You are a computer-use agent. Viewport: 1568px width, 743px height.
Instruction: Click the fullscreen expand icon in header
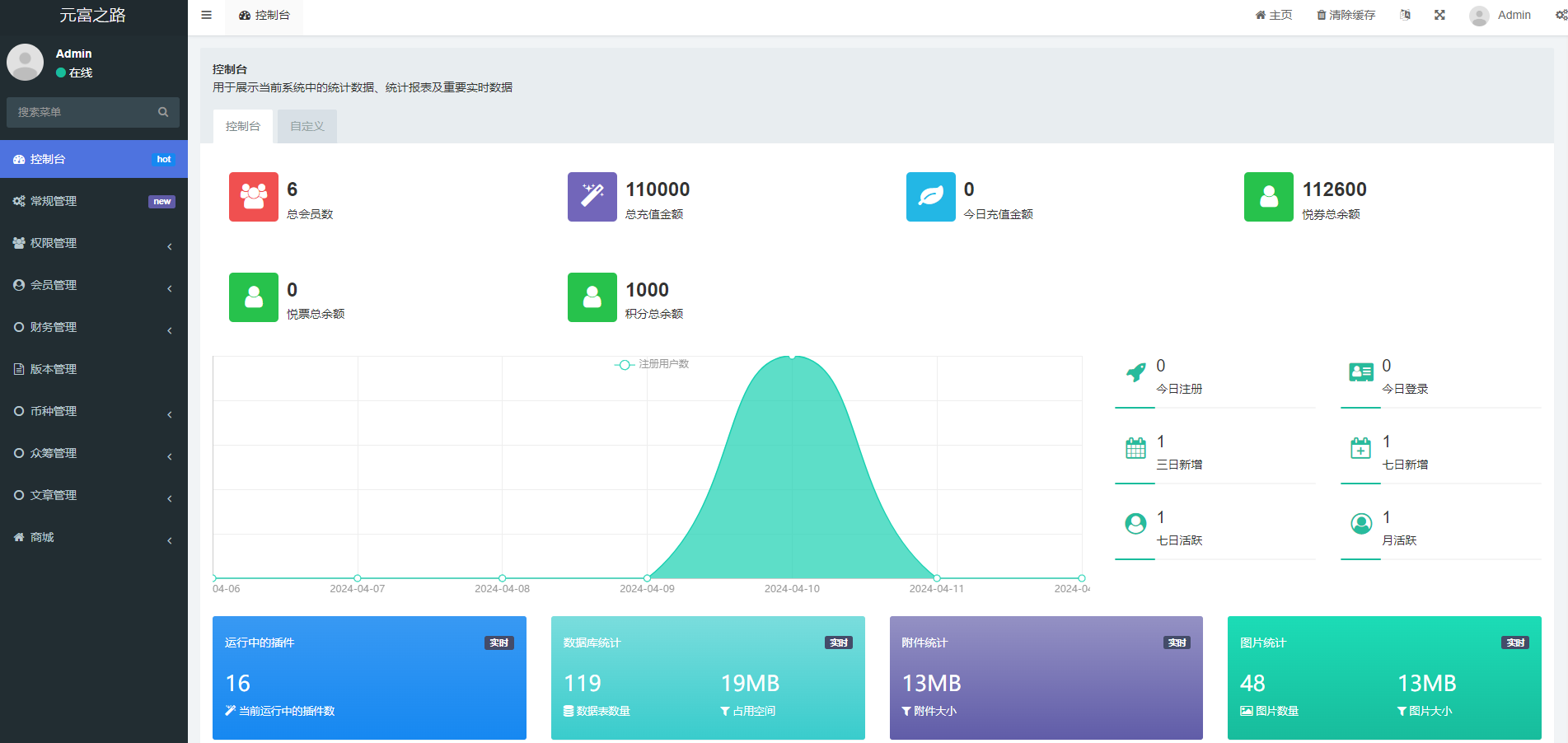[x=1439, y=15]
